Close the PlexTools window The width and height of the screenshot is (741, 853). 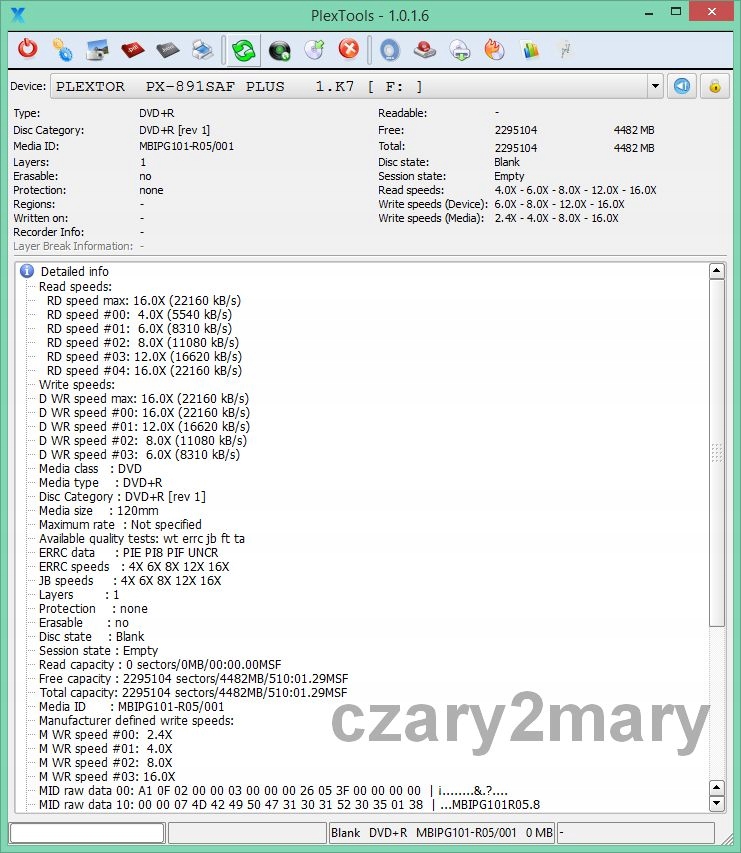pos(711,14)
